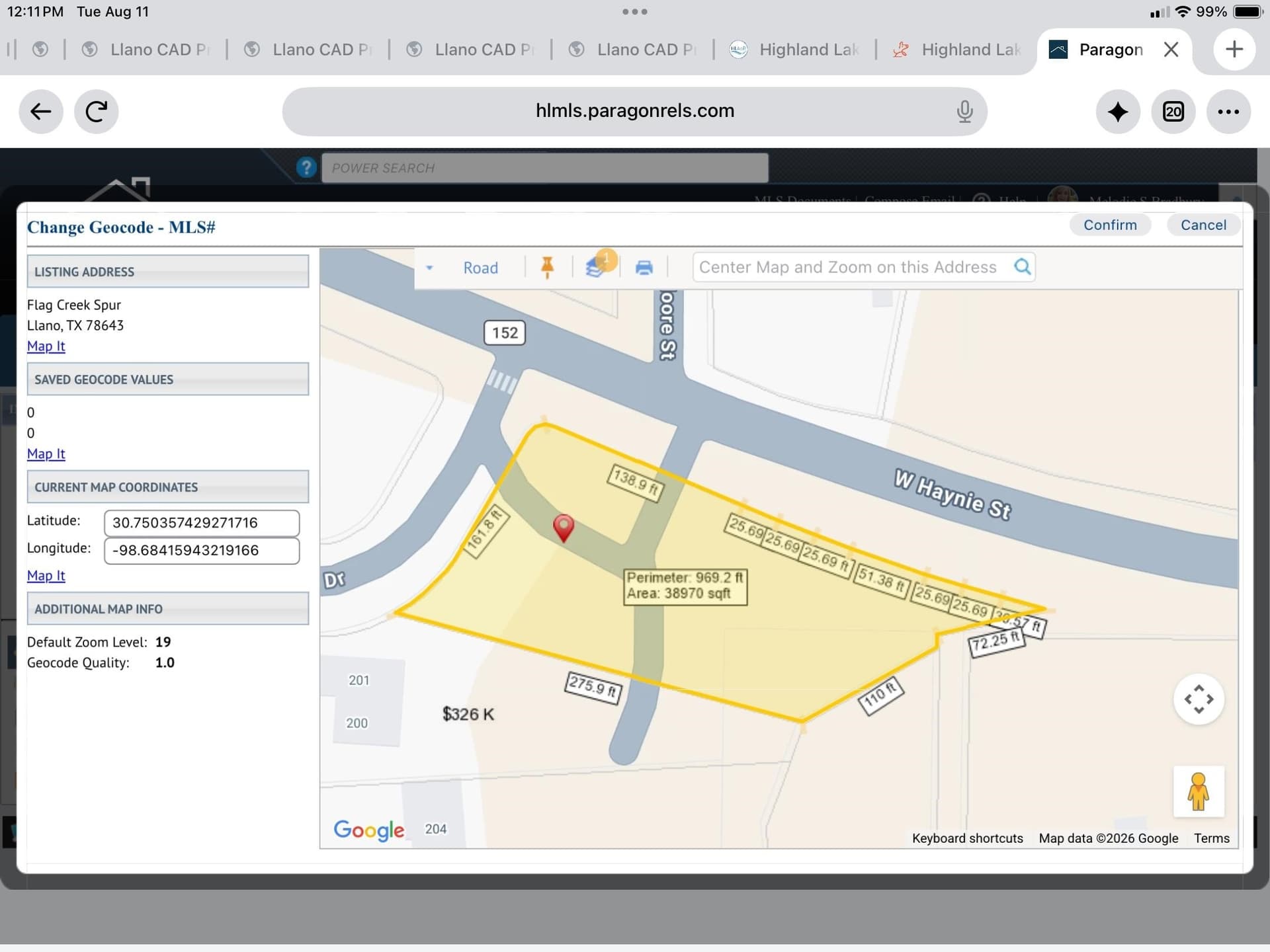
Task: Switch to the second Highland Lakes tab
Action: 957,50
